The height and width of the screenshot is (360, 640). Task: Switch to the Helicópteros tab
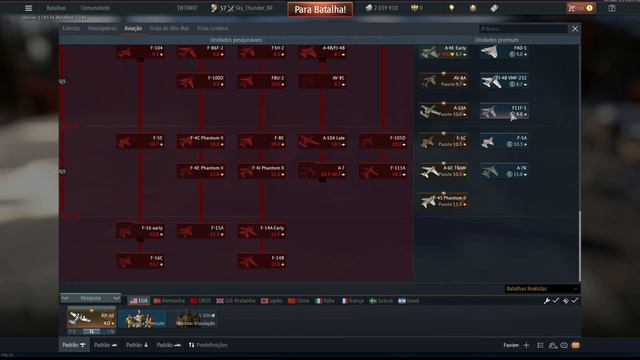point(102,28)
